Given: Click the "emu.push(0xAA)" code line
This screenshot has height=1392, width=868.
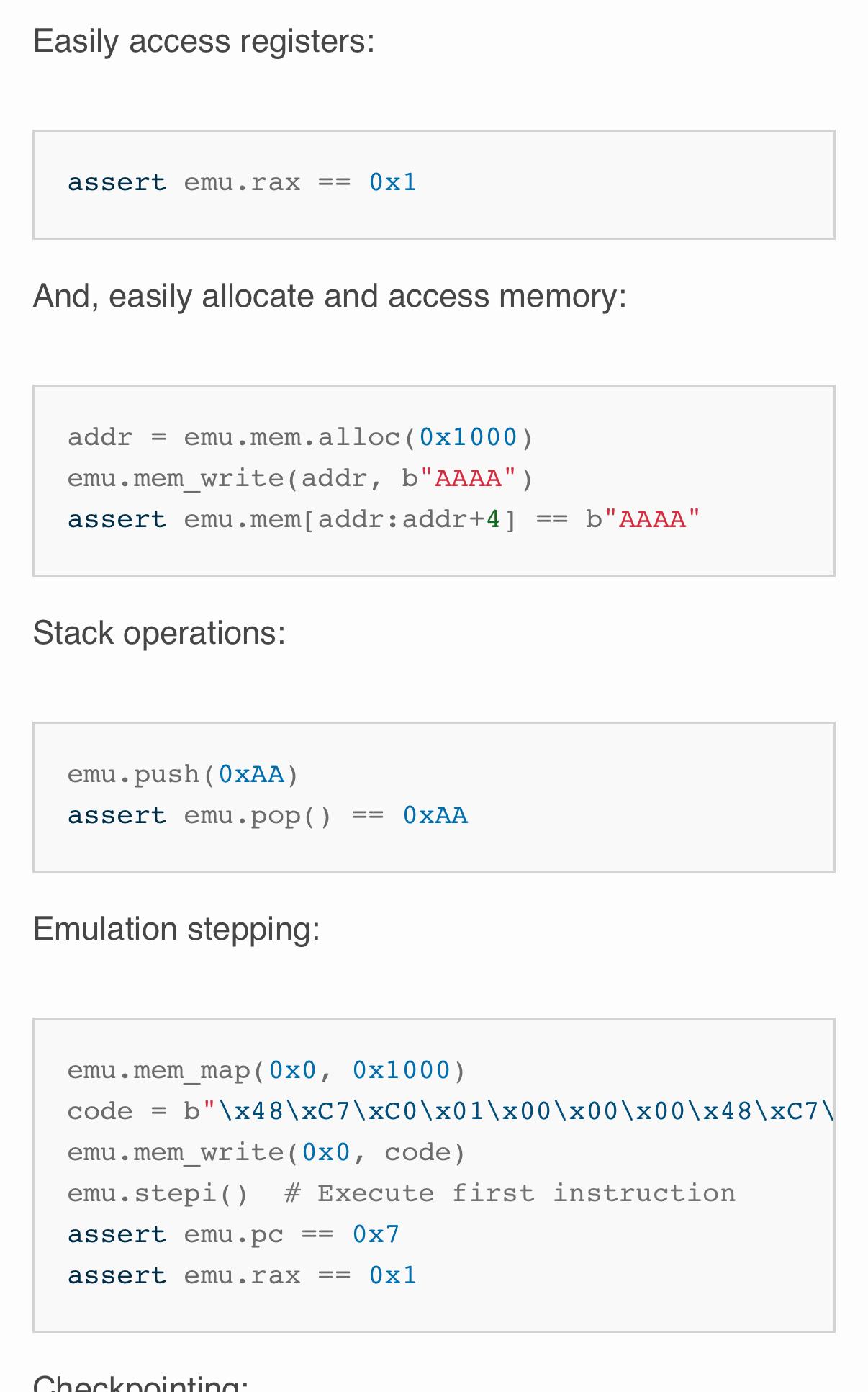Looking at the screenshot, I should (183, 775).
